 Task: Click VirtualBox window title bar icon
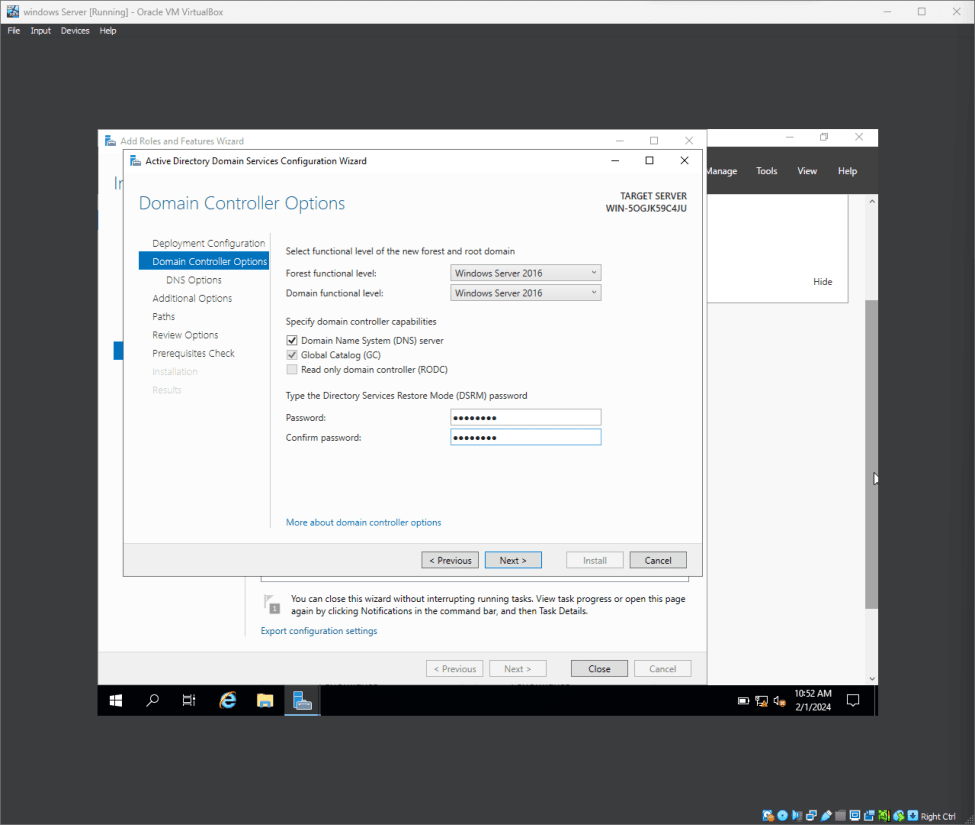[12, 11]
